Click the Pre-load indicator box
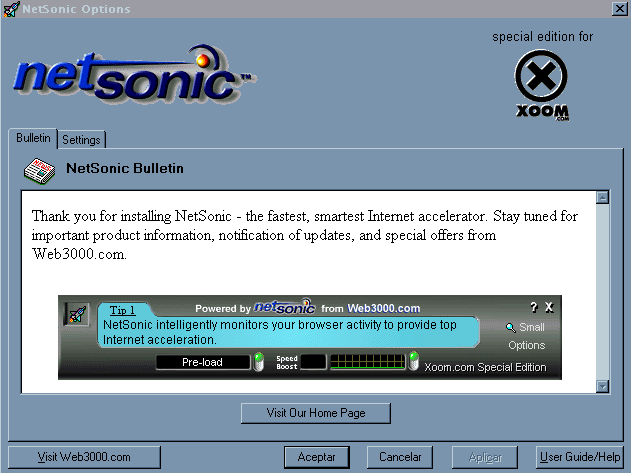The width and height of the screenshot is (631, 473). (203, 362)
